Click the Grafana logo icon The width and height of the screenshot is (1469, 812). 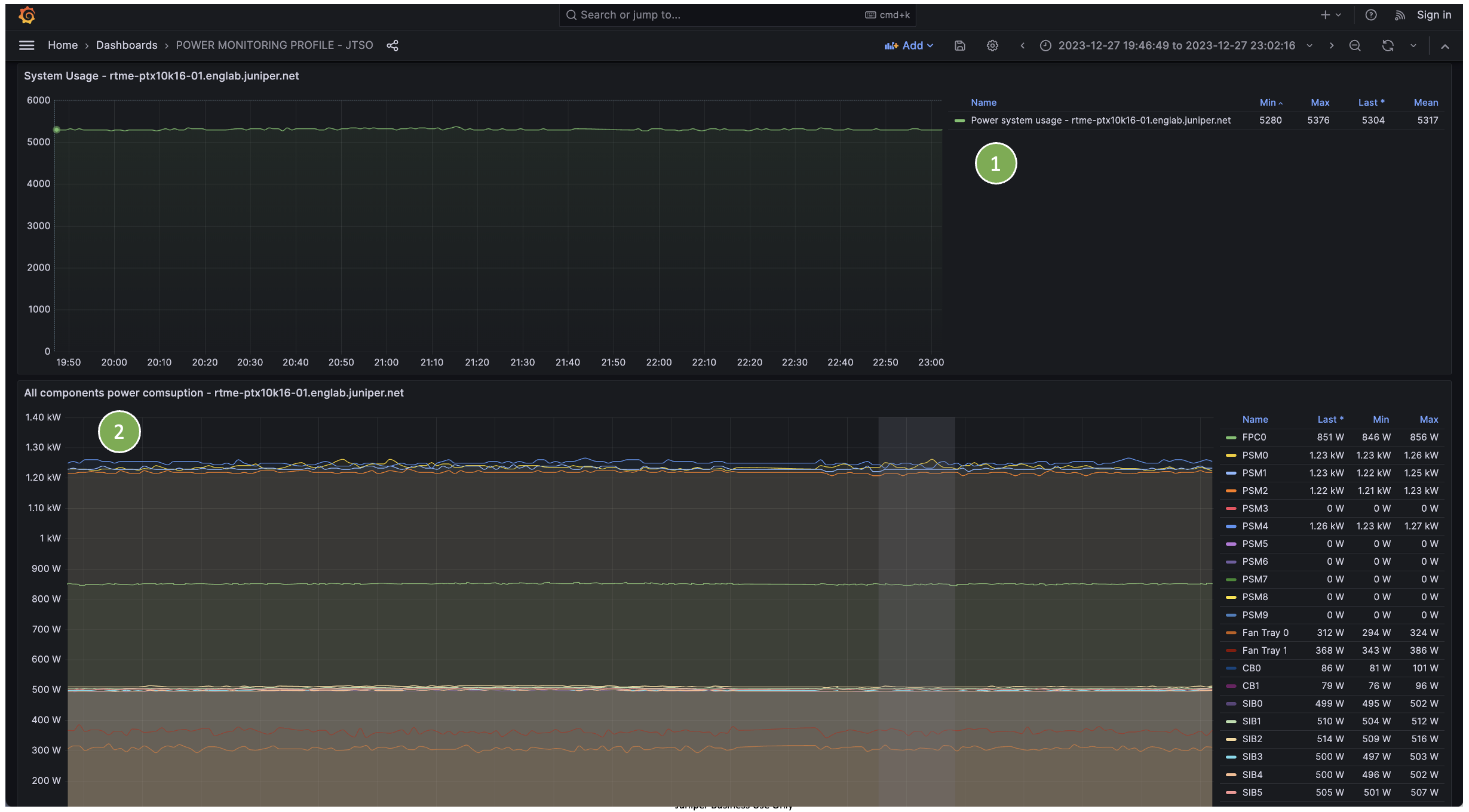(27, 15)
